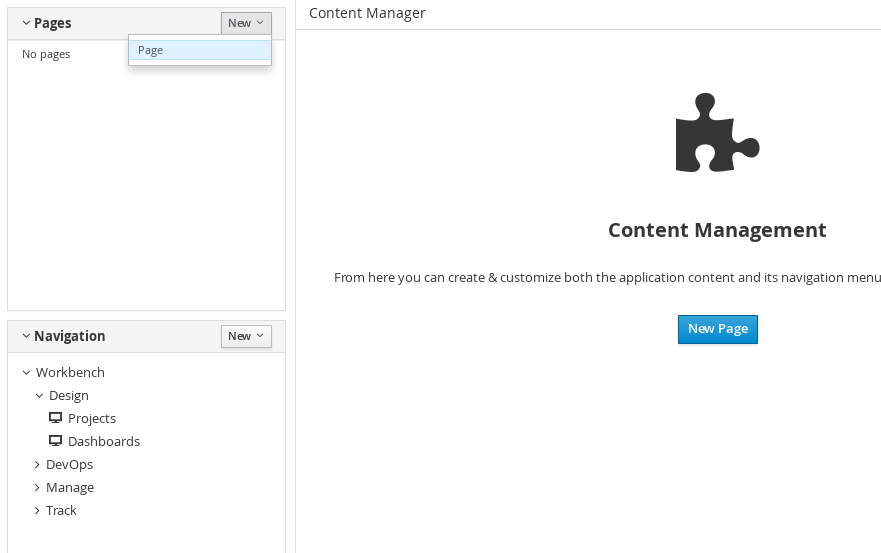Click the DevOps label in the tree

69,465
